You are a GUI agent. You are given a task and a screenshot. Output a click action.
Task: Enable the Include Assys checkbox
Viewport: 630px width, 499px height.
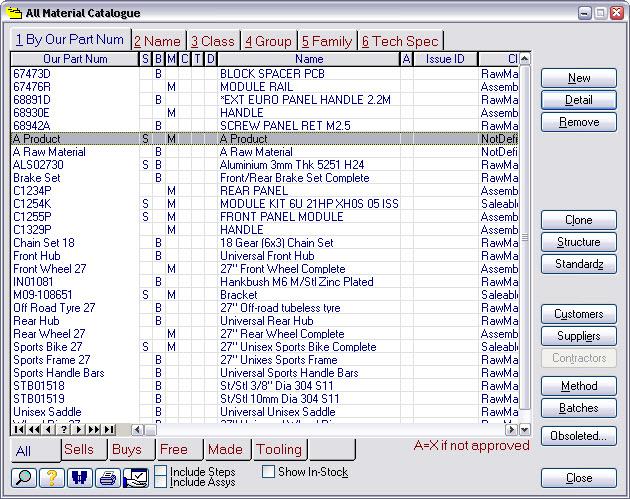pos(161,482)
